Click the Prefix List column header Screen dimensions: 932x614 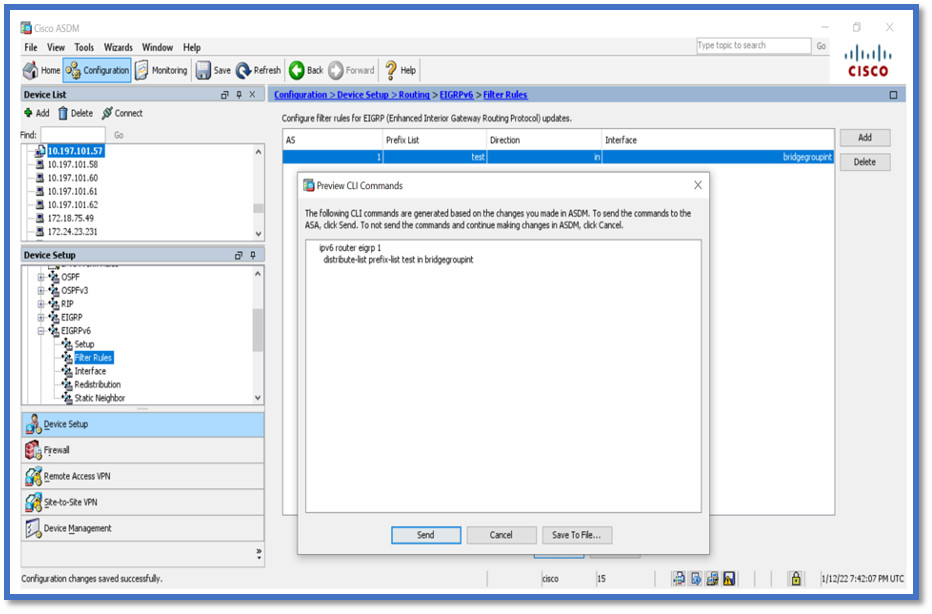point(434,140)
